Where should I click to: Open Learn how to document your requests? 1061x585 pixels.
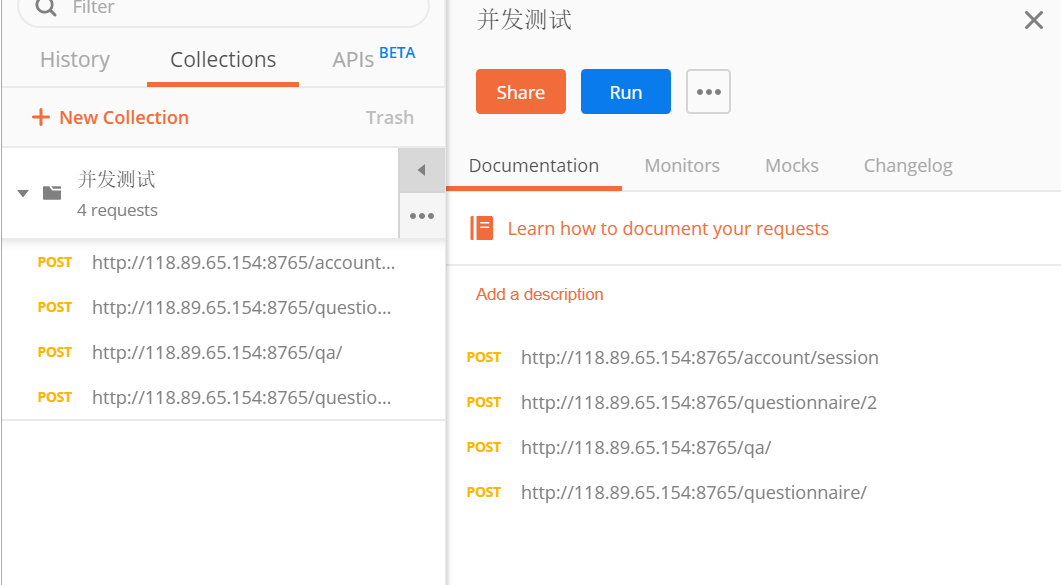coord(668,229)
